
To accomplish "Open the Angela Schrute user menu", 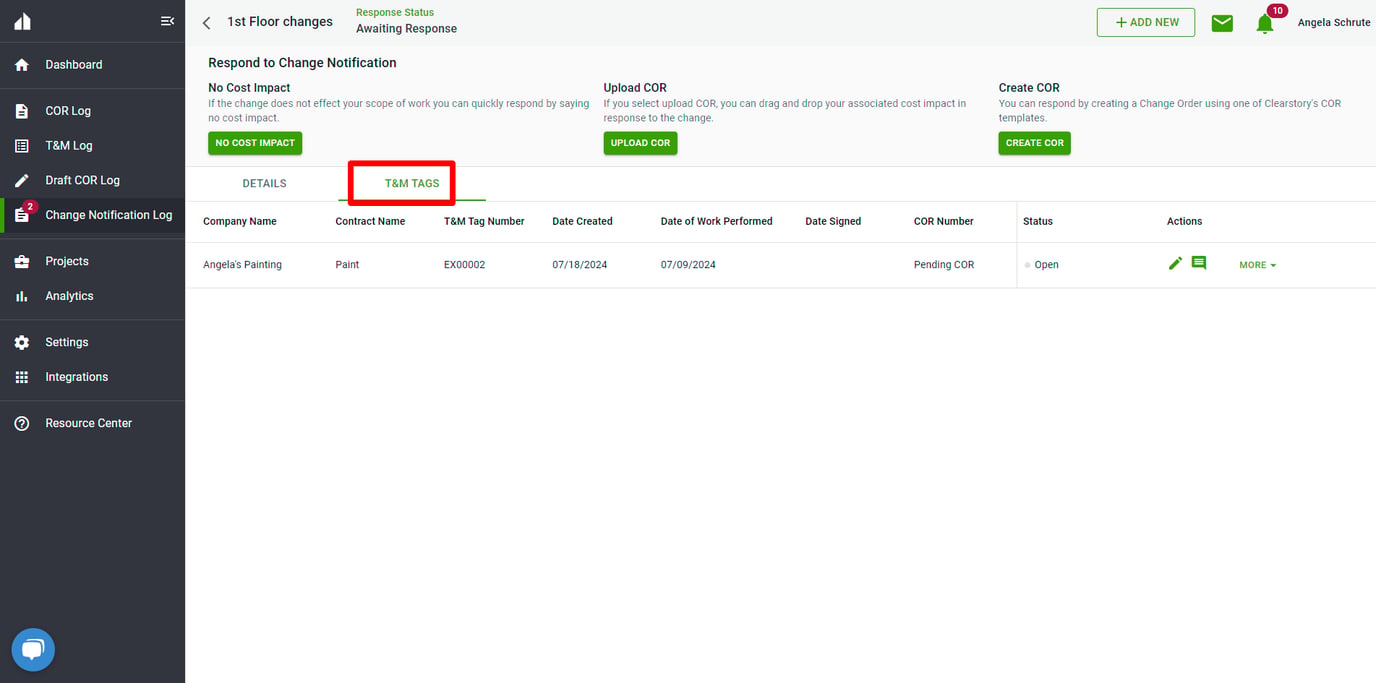I will [1334, 23].
